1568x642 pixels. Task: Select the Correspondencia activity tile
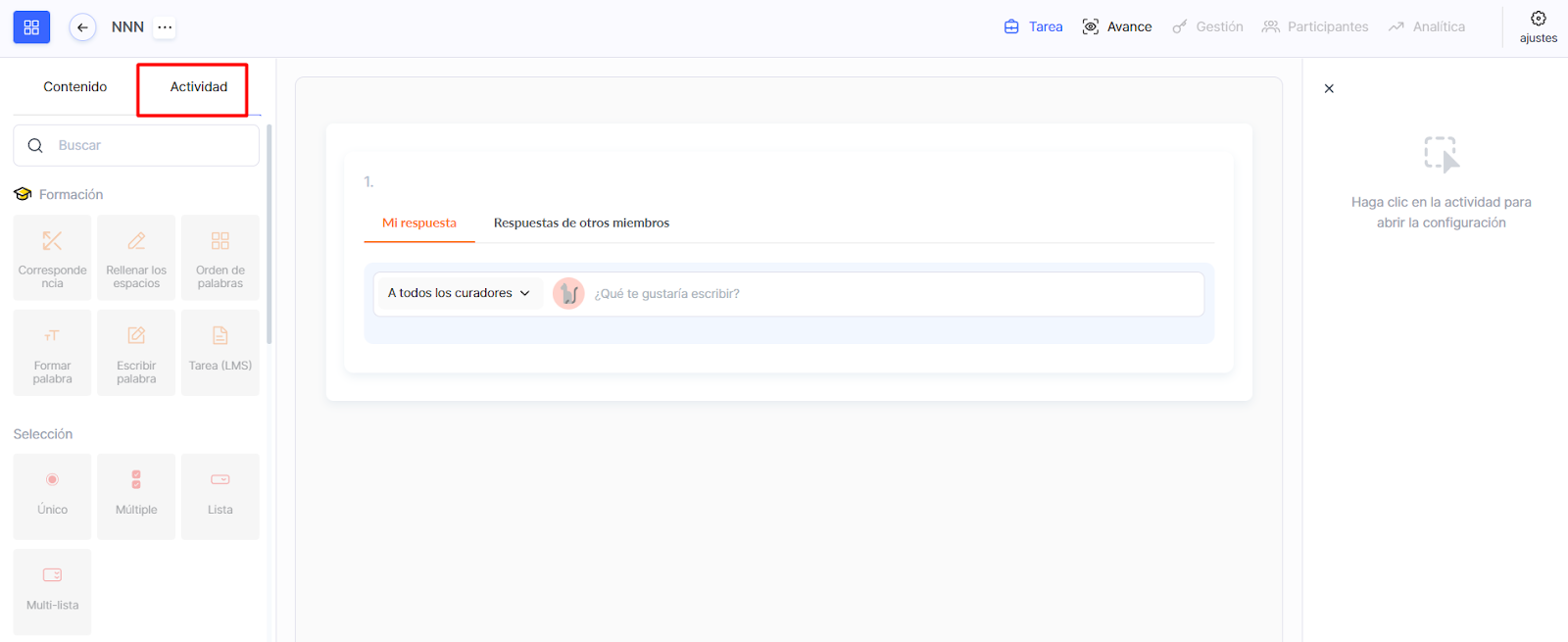[52, 257]
